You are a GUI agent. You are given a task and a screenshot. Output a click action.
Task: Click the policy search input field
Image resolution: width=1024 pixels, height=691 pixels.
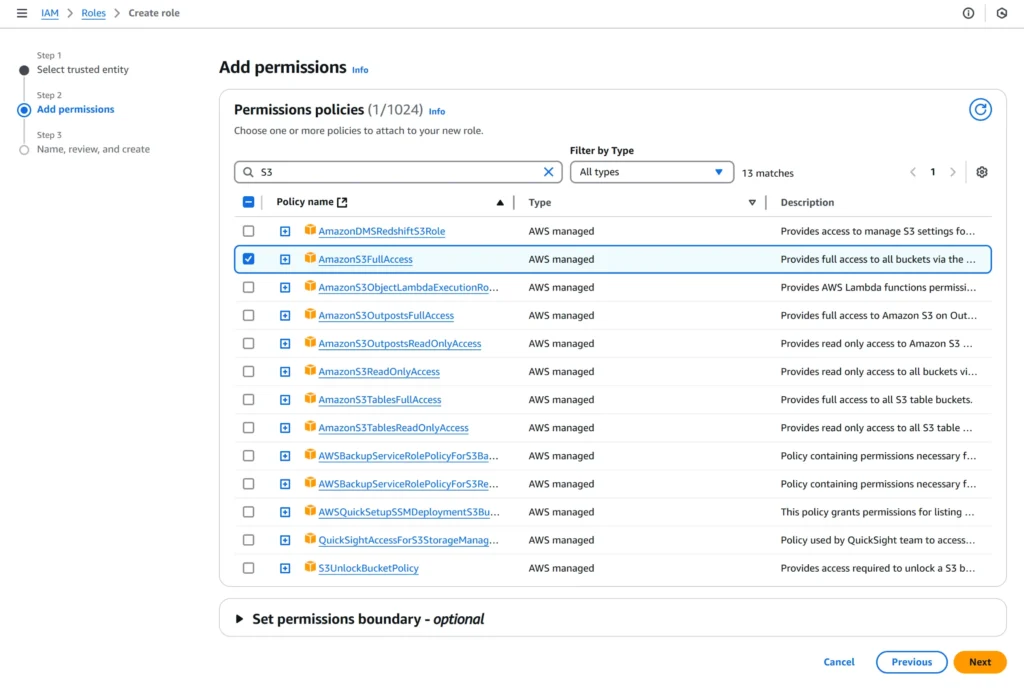point(398,172)
